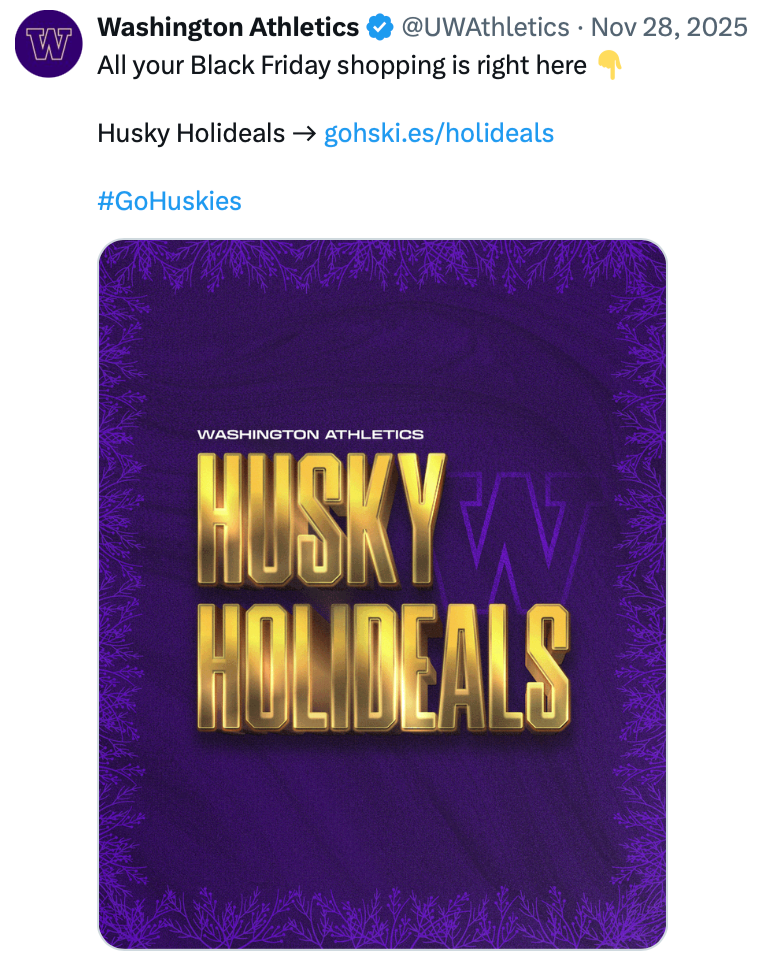Click the arrow after Husky Holideals text
This screenshot has height=964, width=776.
(x=304, y=133)
